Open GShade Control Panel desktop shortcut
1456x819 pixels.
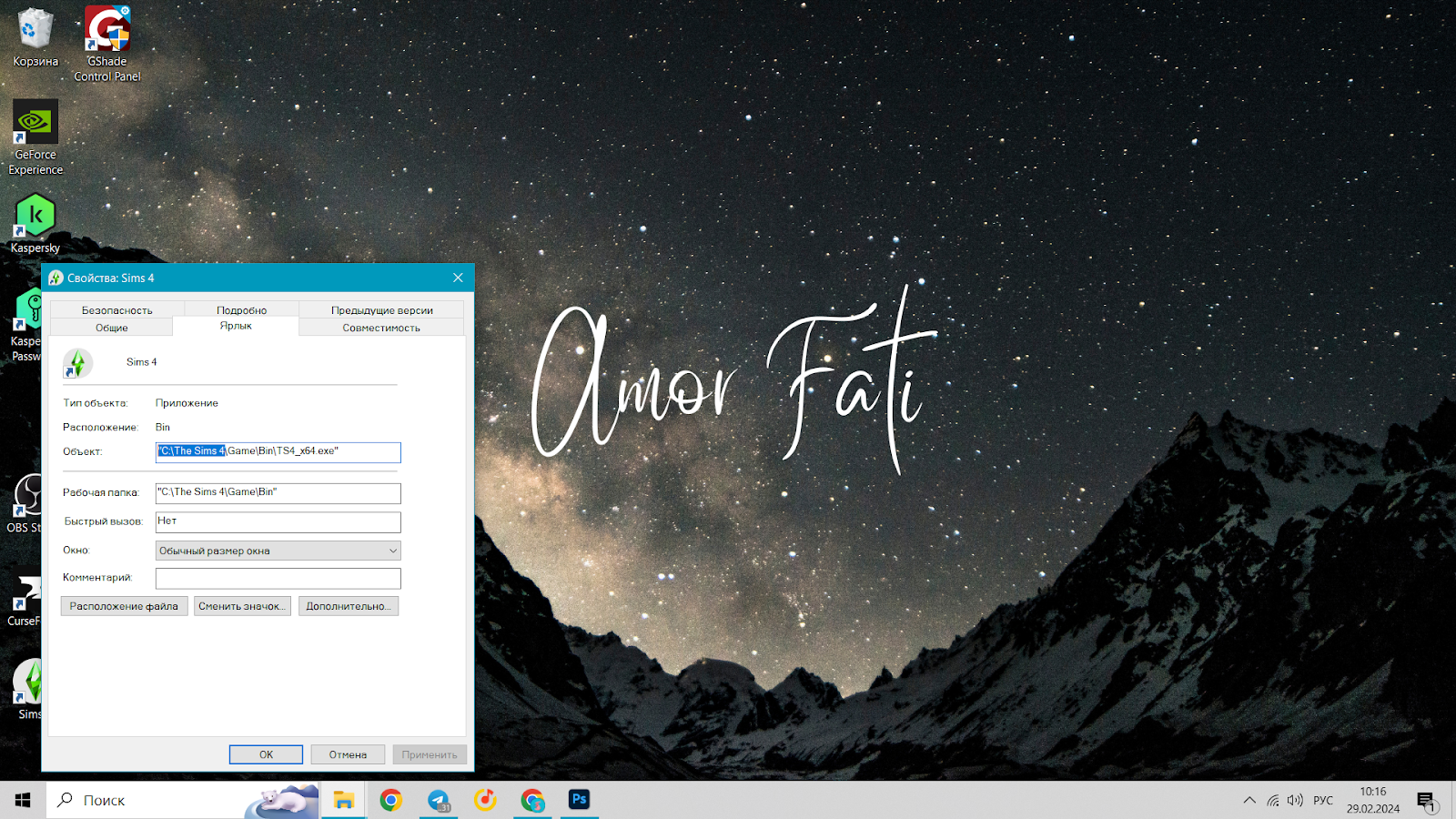point(107,44)
